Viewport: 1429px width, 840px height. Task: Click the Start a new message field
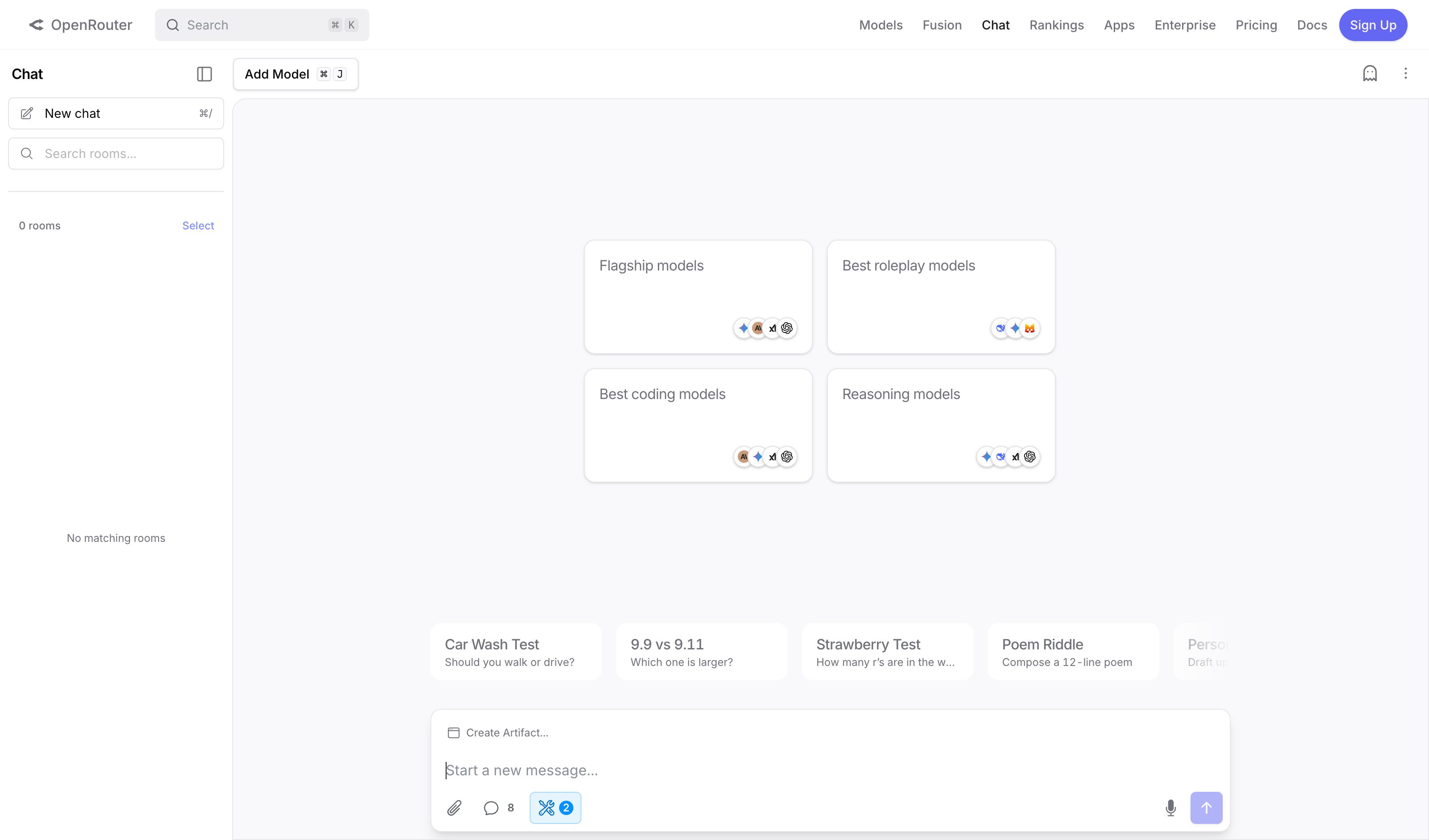(830, 770)
